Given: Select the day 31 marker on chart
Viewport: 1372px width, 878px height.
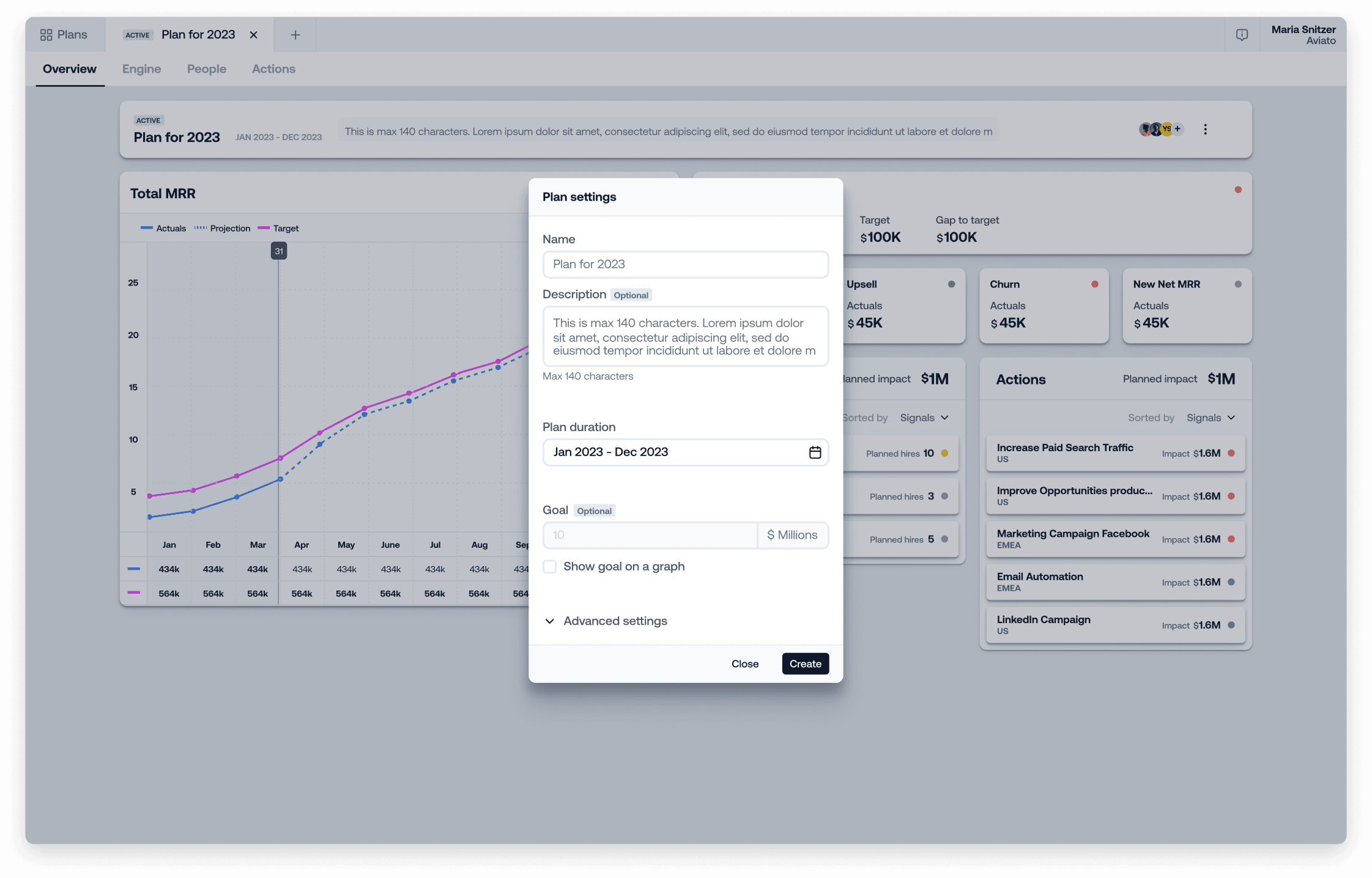Looking at the screenshot, I should click(x=279, y=251).
